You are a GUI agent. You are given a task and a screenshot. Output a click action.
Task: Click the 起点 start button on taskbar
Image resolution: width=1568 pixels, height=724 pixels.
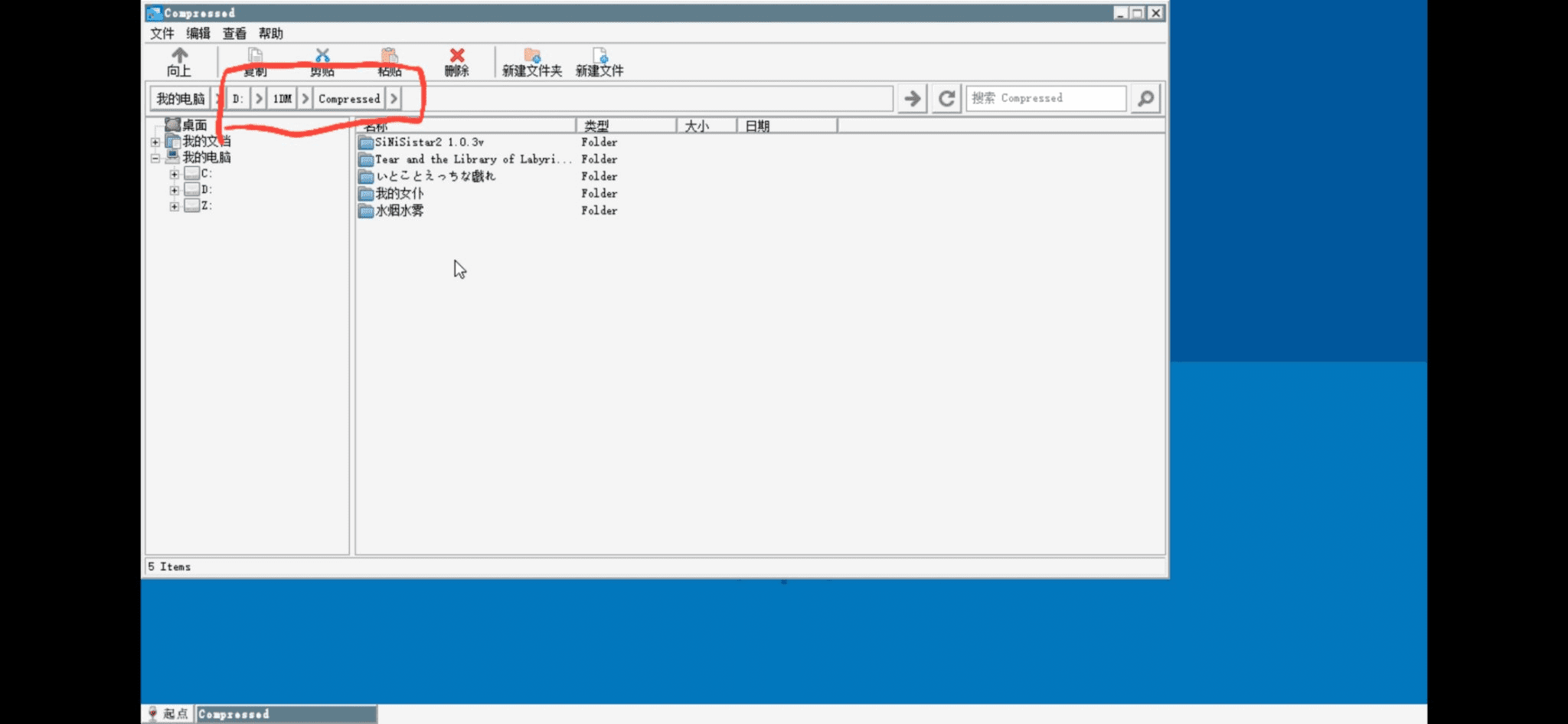pyautogui.click(x=168, y=714)
